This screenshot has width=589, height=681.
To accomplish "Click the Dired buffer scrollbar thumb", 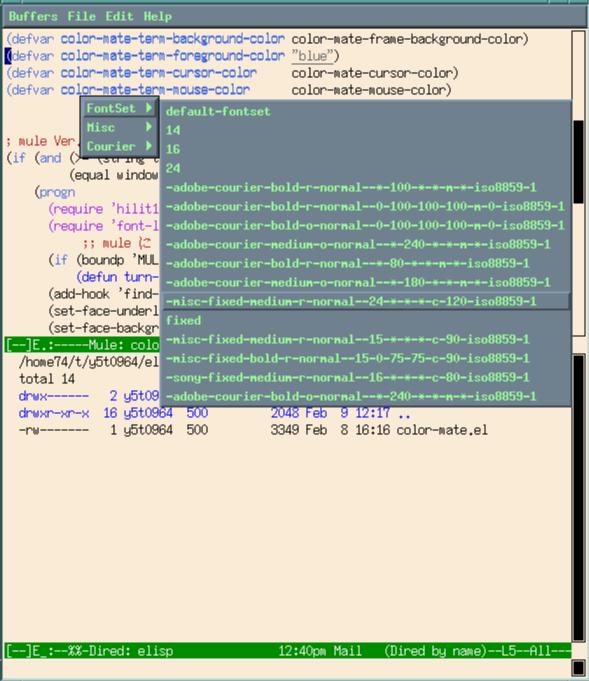I will pos(578,498).
